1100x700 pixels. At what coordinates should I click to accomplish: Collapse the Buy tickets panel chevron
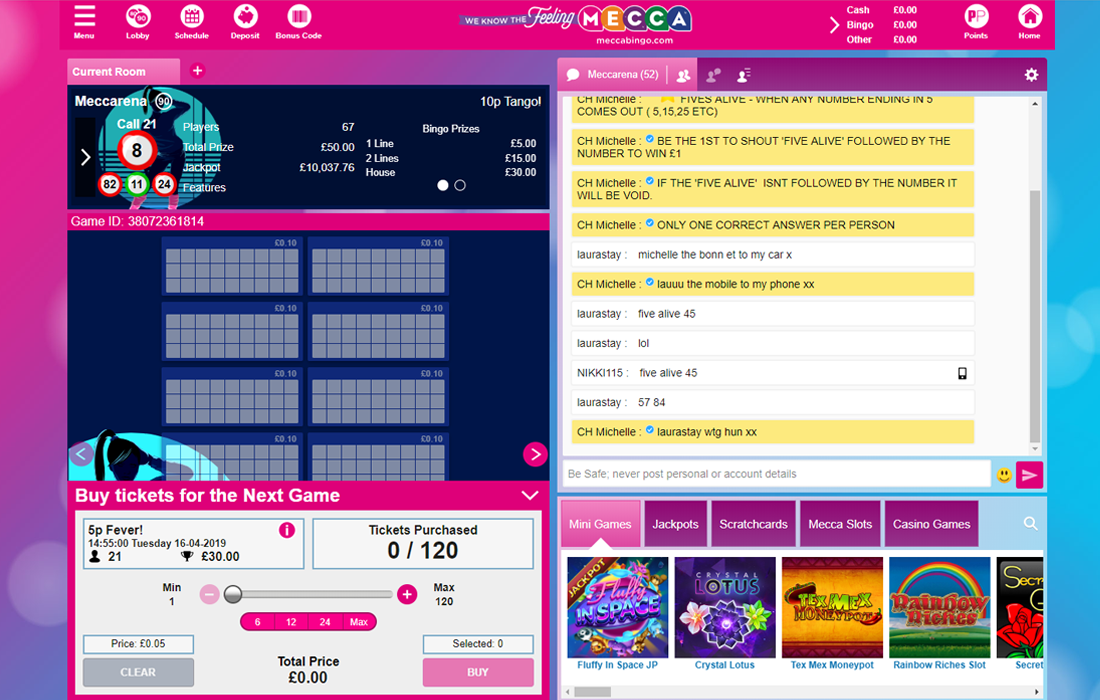[530, 495]
